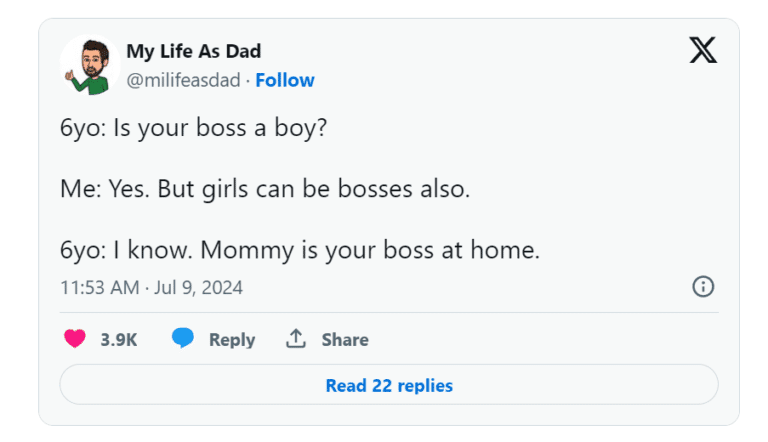Open the info circle icon beside the timestamp
The width and height of the screenshot is (768, 442).
tap(703, 287)
